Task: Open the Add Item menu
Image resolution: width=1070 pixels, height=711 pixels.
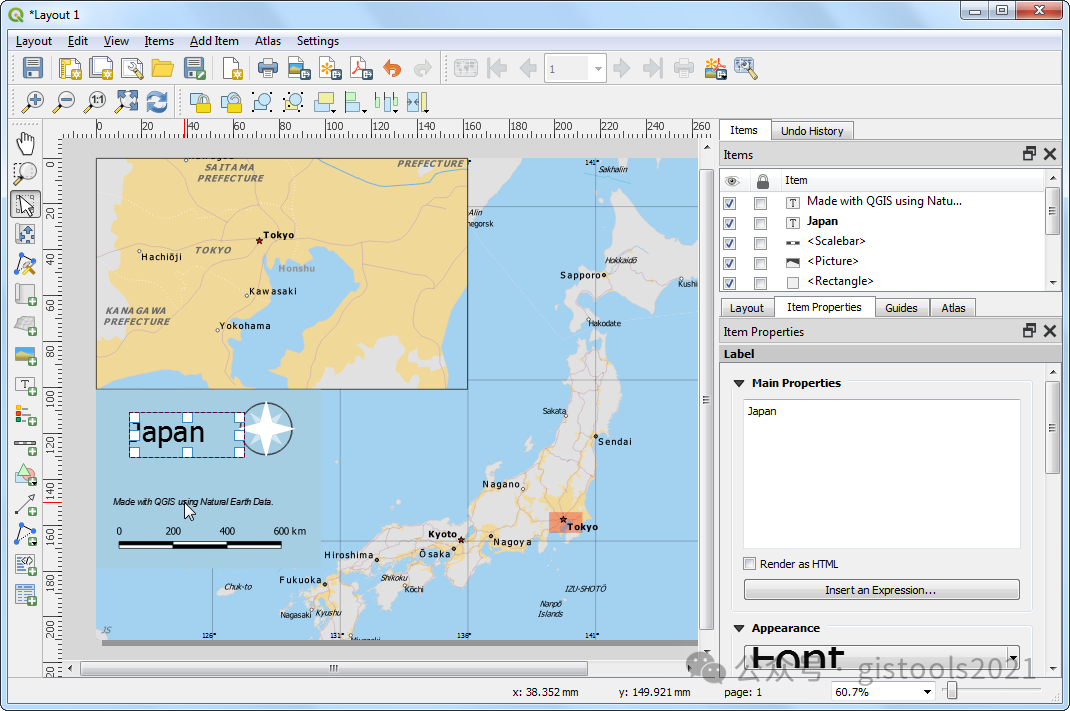Action: click(x=214, y=41)
